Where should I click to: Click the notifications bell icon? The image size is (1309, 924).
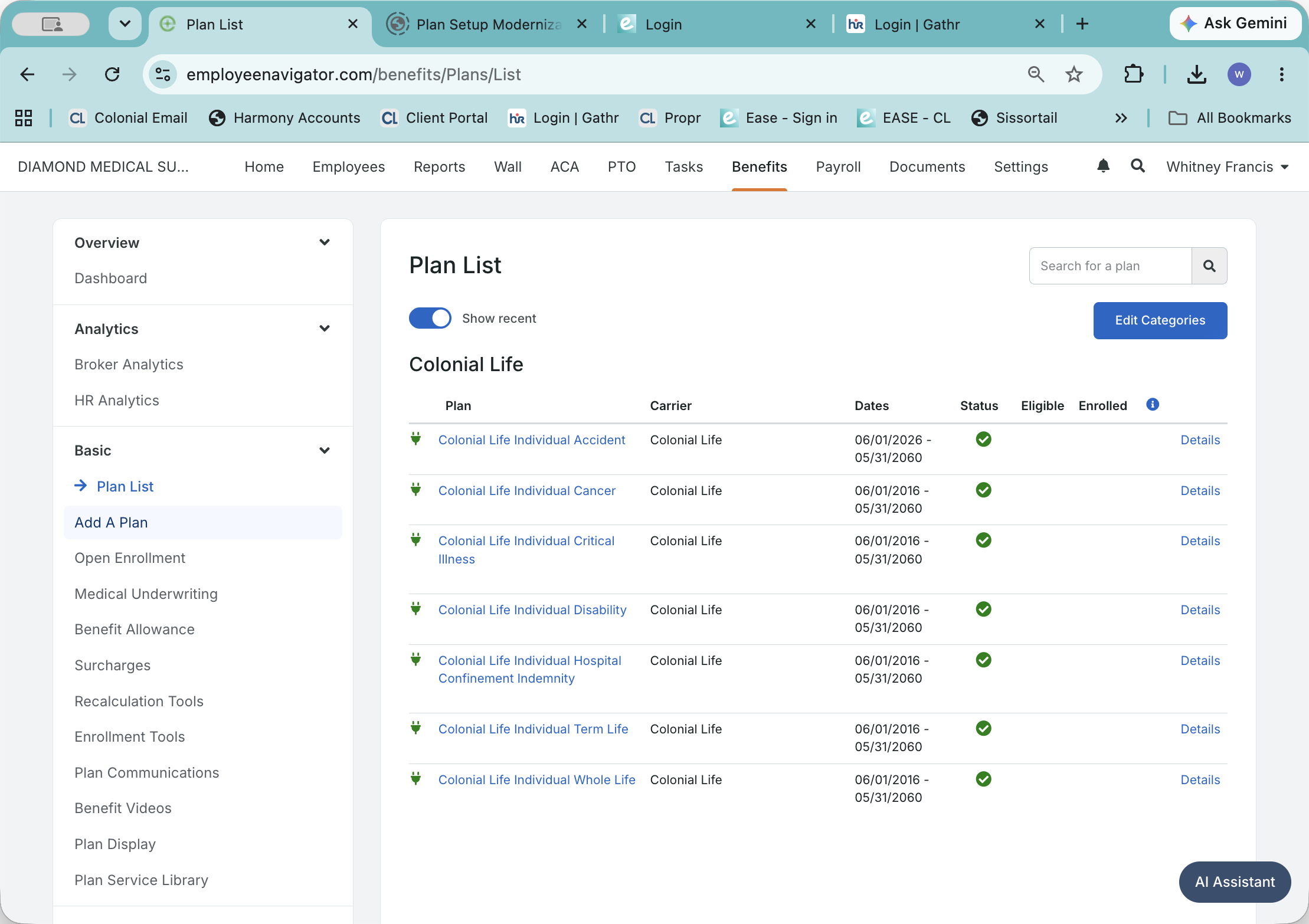pyautogui.click(x=1103, y=166)
